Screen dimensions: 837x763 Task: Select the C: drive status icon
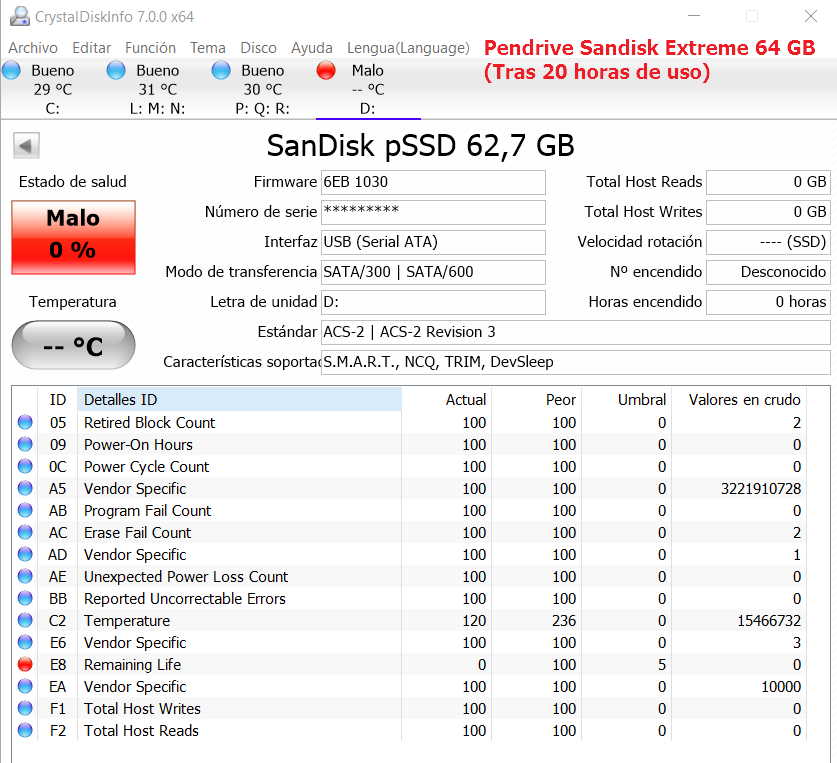pyautogui.click(x=12, y=70)
